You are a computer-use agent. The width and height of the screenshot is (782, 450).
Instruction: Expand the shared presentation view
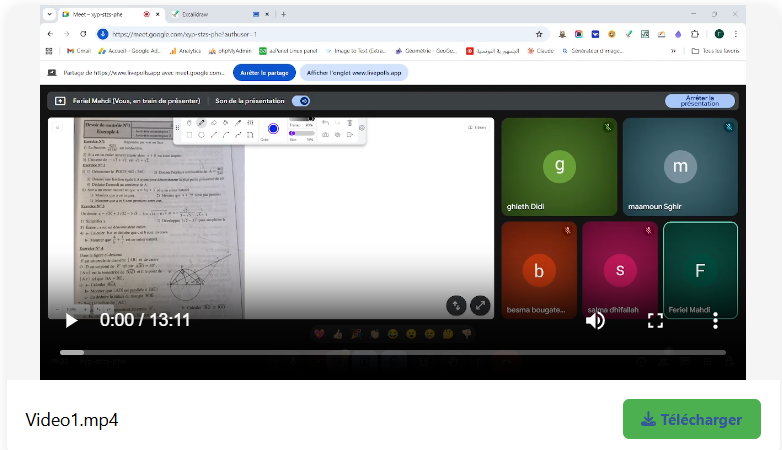pos(480,305)
